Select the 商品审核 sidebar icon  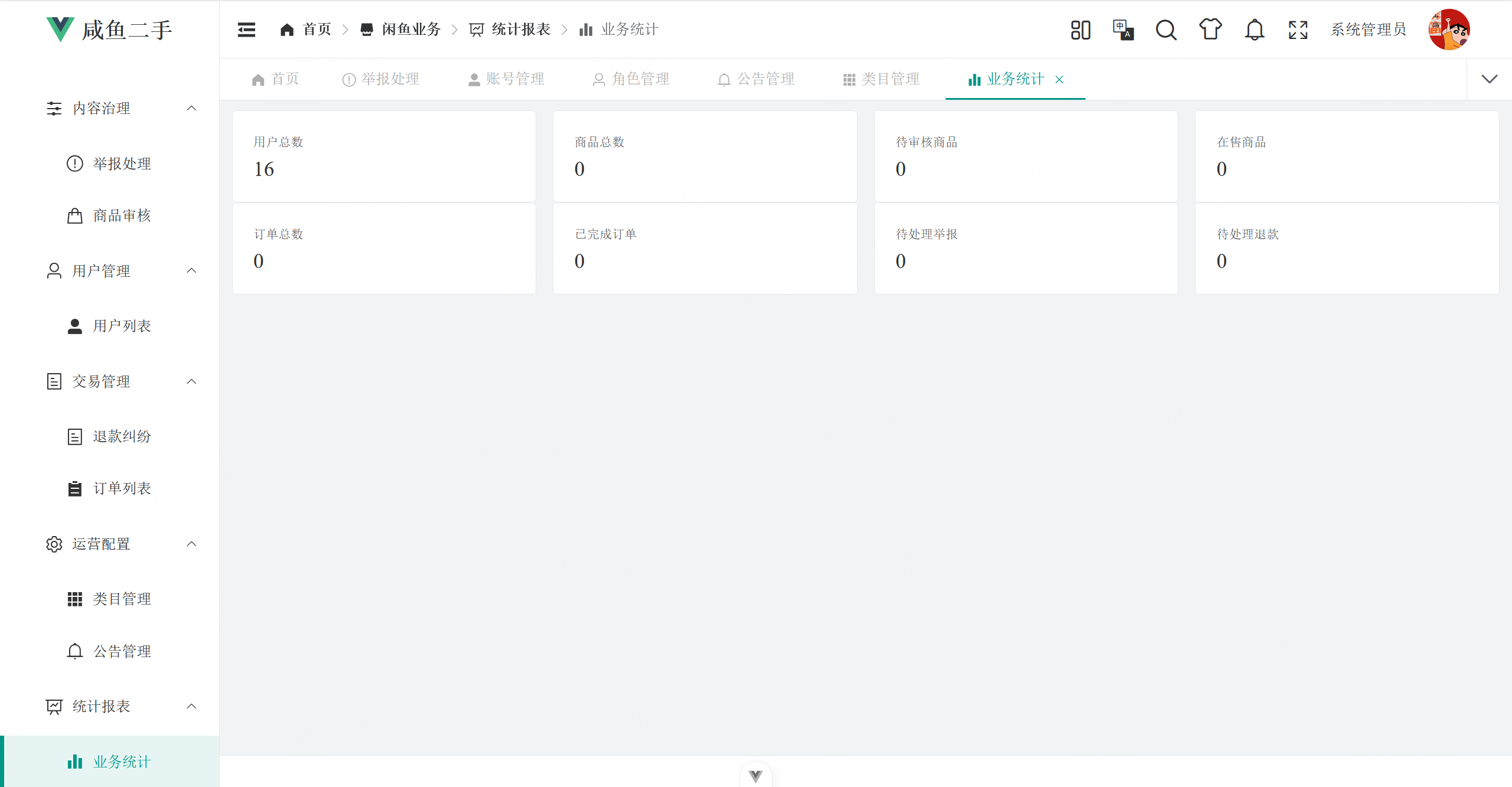[74, 215]
